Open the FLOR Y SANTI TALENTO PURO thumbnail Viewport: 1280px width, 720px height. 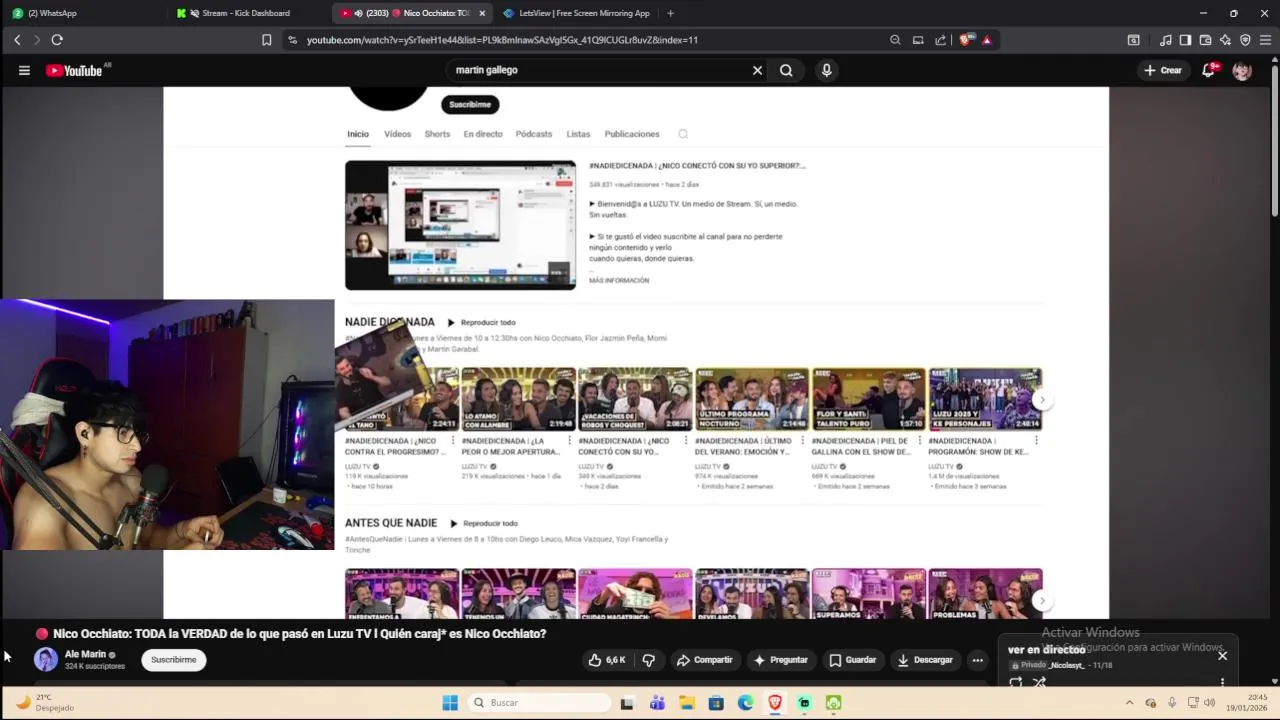coord(869,399)
